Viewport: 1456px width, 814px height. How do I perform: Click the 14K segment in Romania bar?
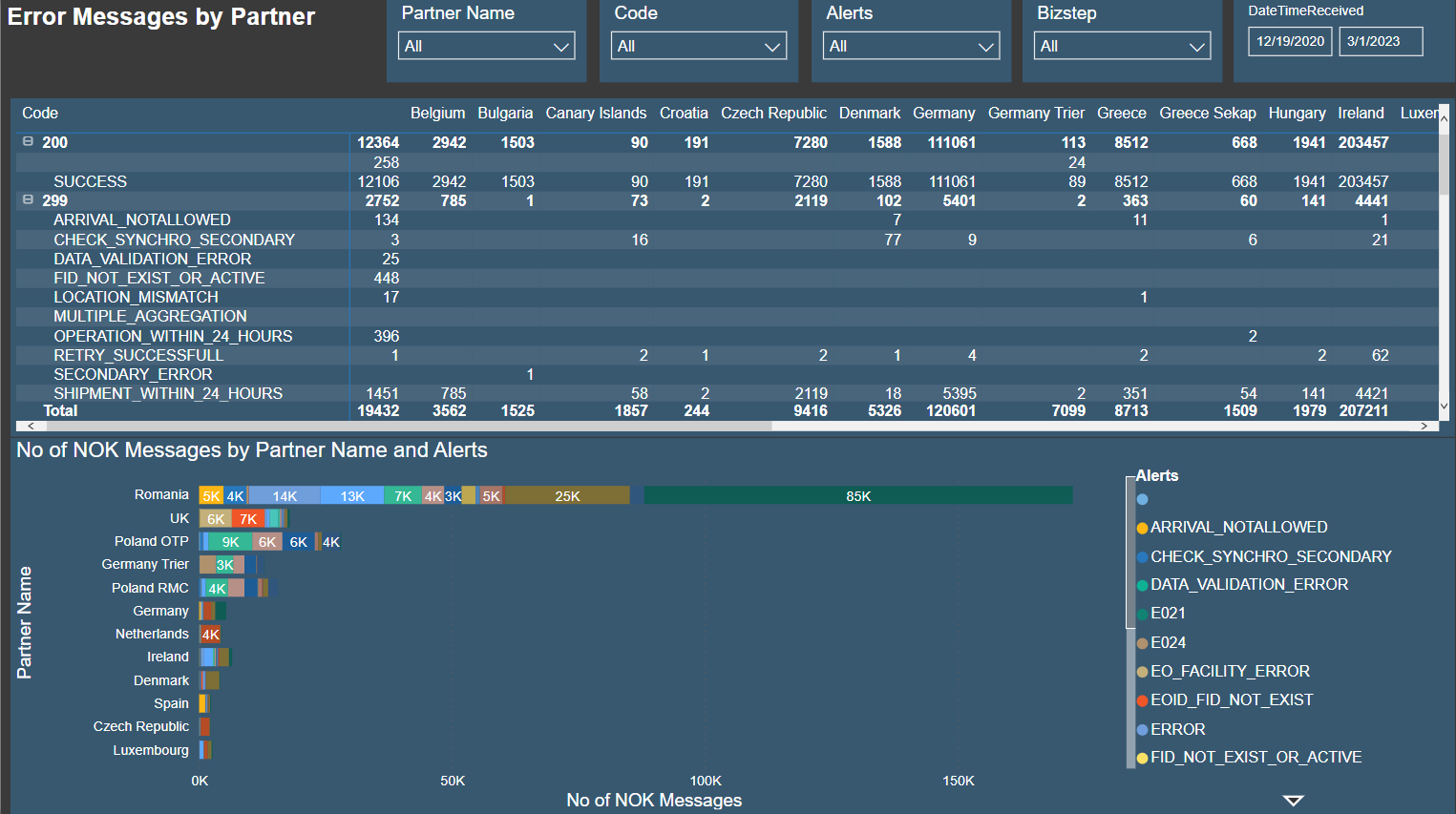click(285, 495)
